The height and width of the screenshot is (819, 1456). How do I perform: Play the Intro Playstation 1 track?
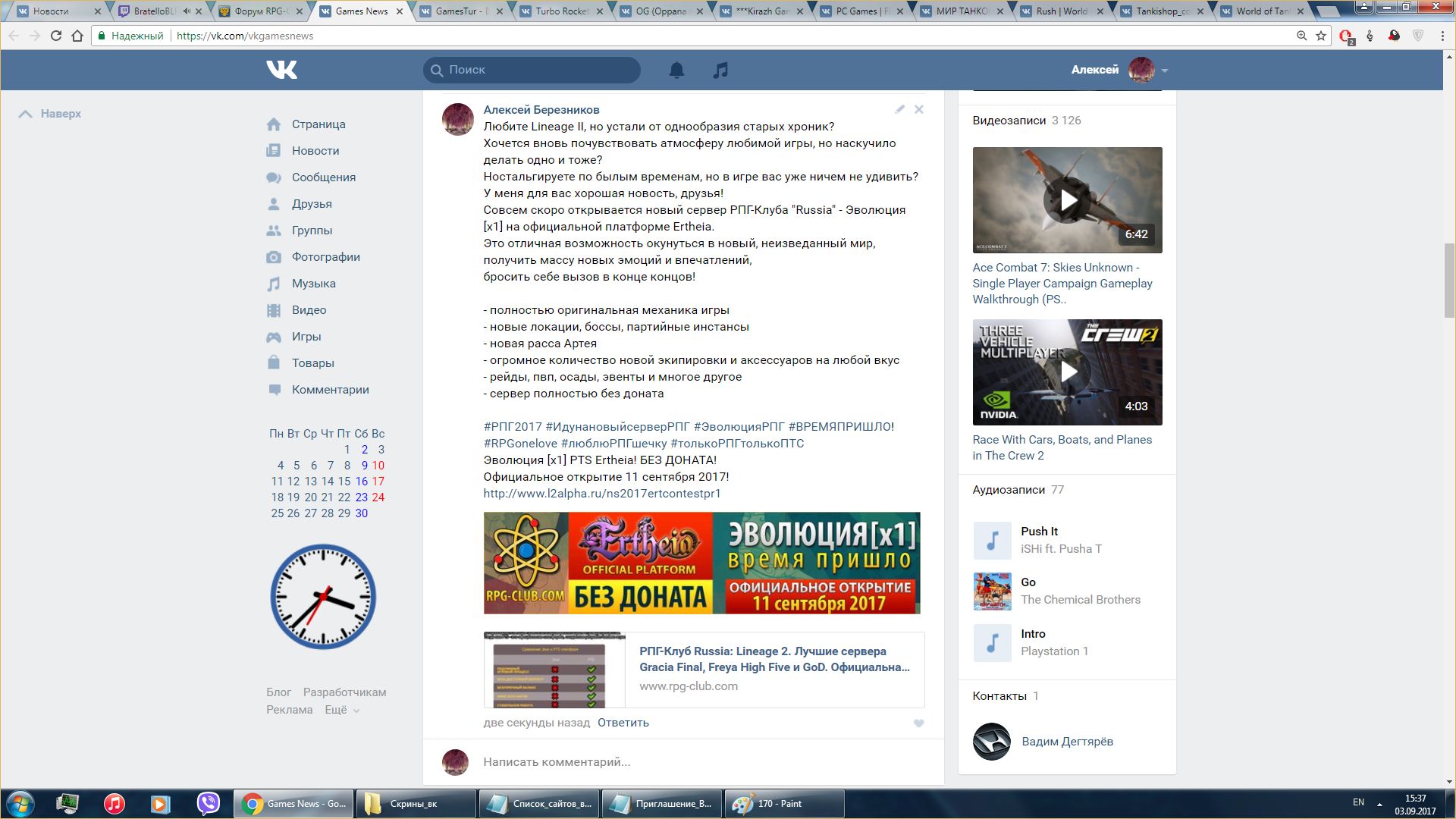tap(992, 643)
